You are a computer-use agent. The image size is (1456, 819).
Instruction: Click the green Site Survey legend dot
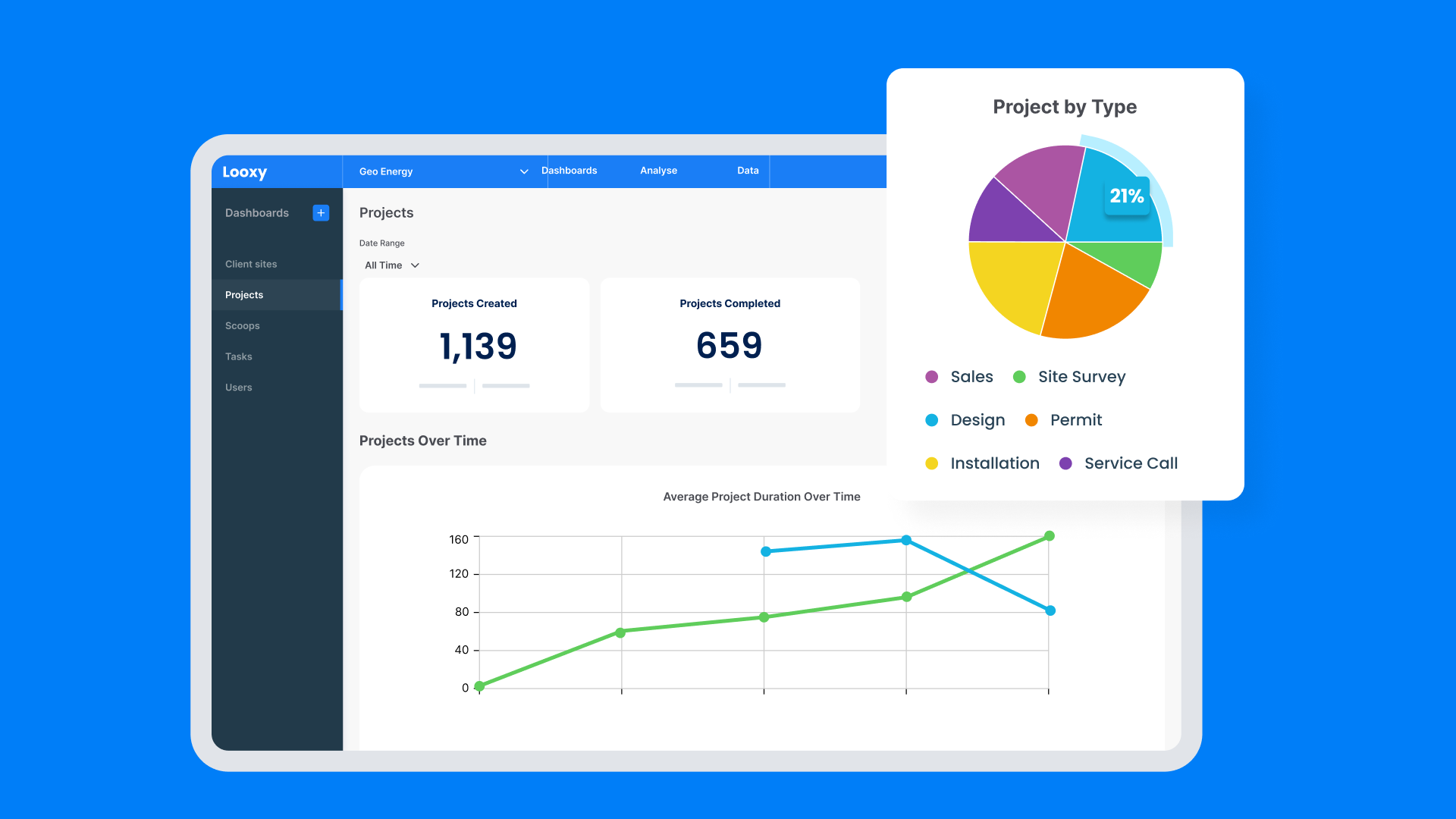[1019, 377]
